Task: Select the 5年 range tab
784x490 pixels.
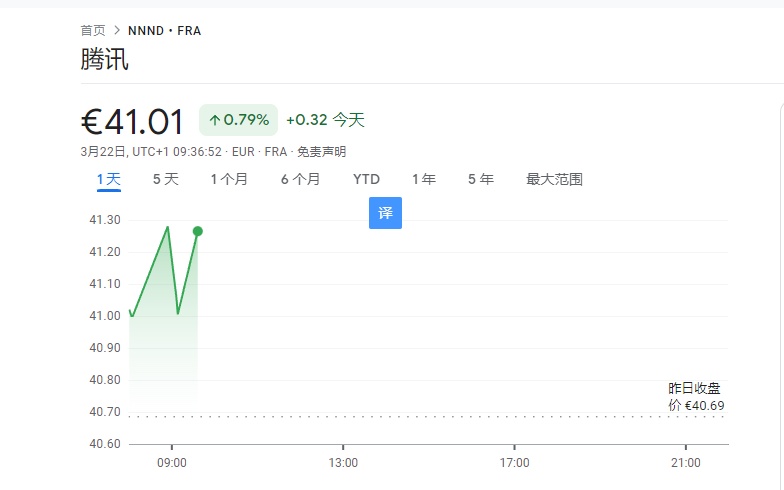Action: point(481,180)
